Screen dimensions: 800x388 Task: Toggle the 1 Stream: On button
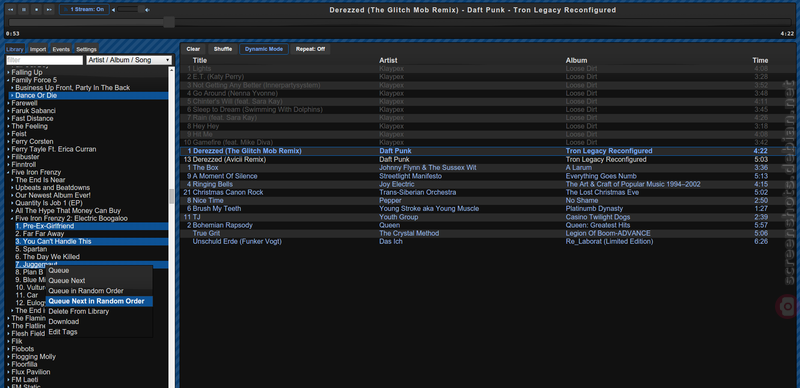[x=84, y=10]
